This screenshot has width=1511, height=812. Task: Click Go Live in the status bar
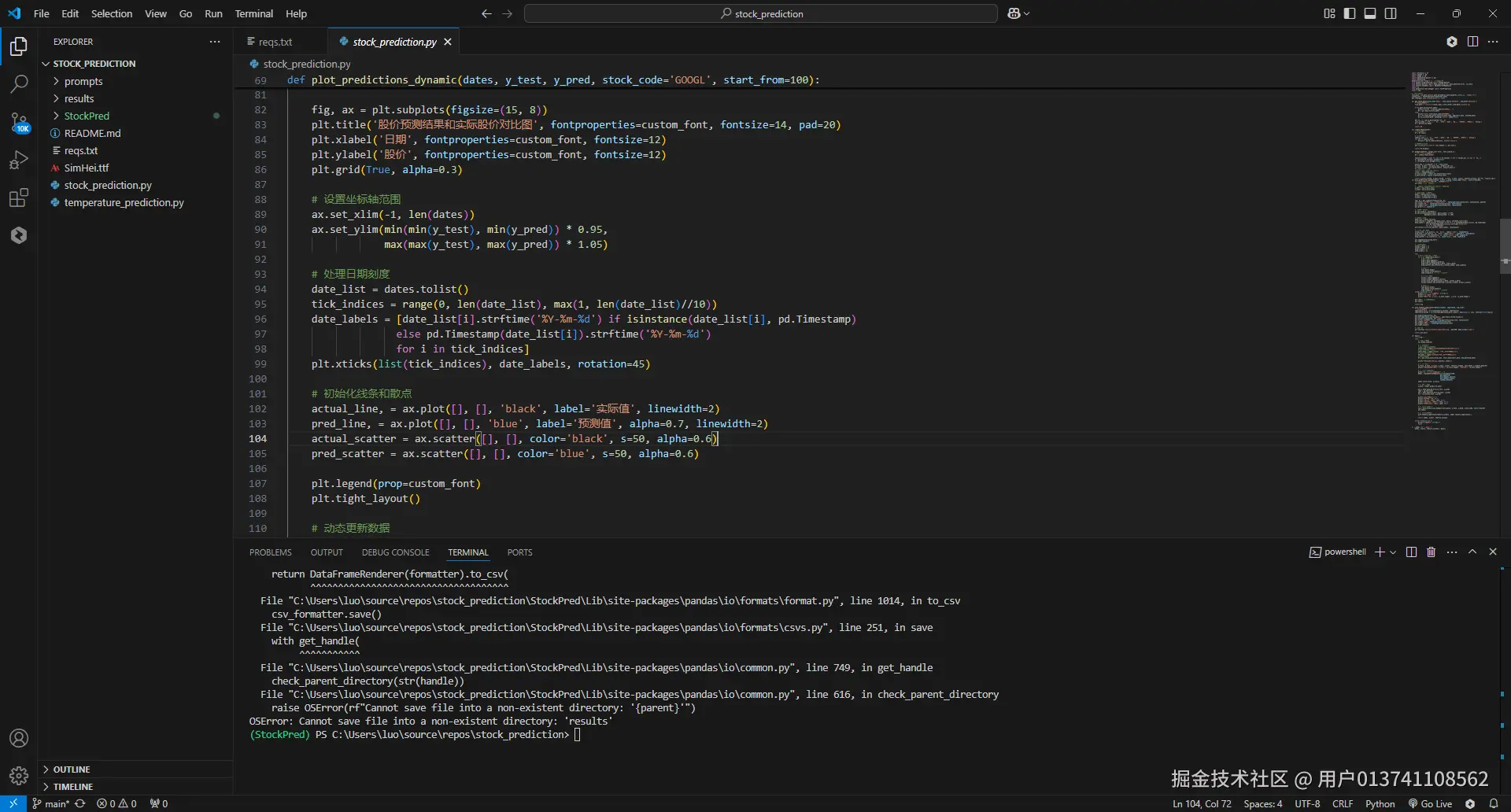1430,803
